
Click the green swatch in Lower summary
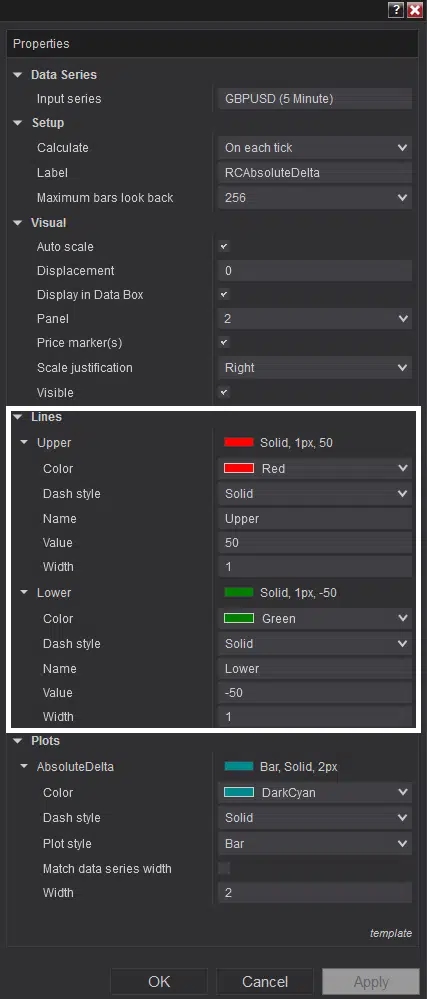[x=238, y=593]
